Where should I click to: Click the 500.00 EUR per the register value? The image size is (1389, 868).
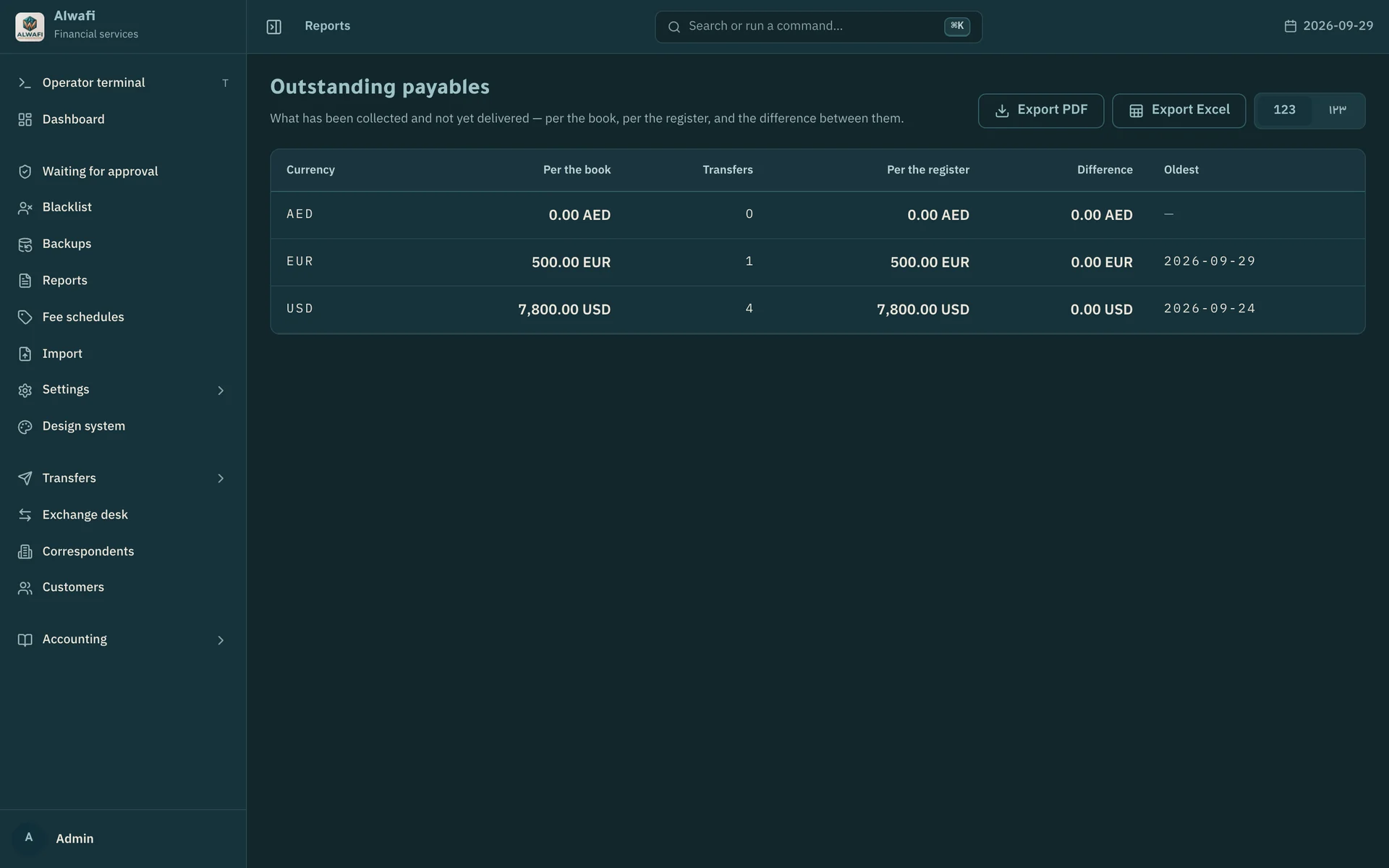[x=930, y=263]
